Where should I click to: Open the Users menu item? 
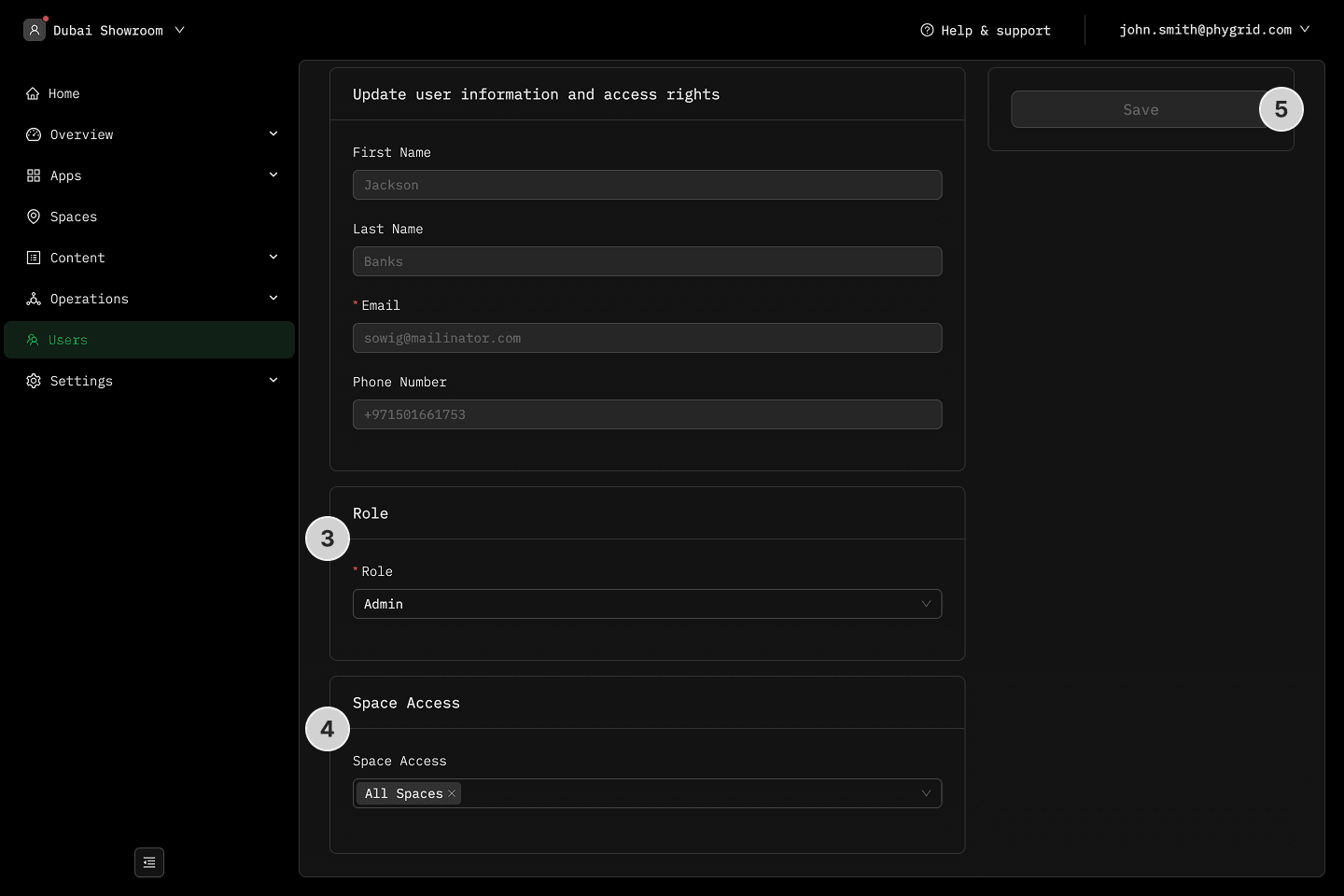68,340
